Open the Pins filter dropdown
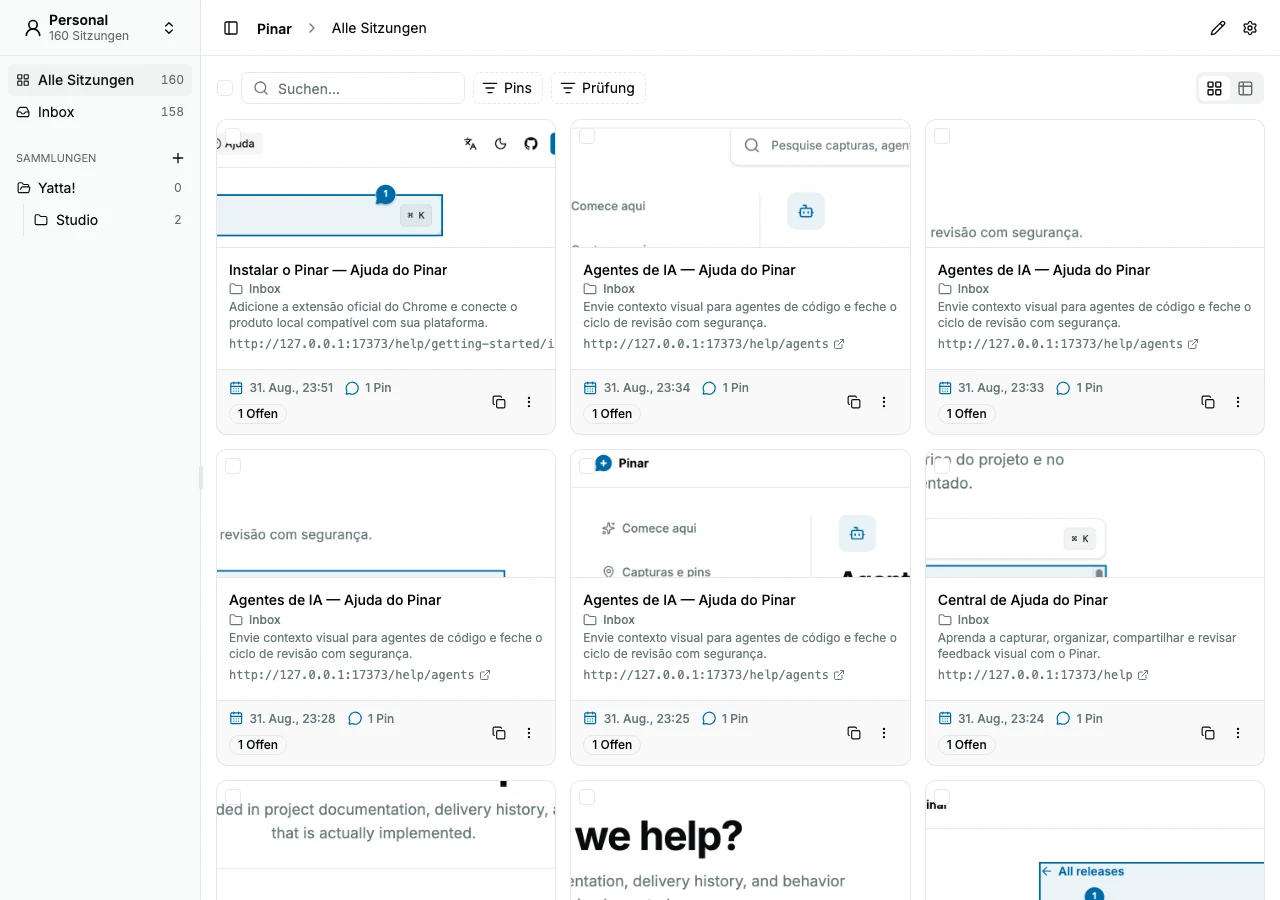 (508, 88)
